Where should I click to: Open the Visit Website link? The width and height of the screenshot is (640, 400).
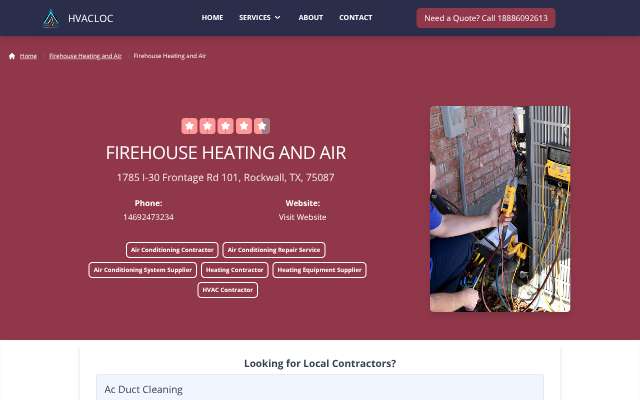(302, 217)
